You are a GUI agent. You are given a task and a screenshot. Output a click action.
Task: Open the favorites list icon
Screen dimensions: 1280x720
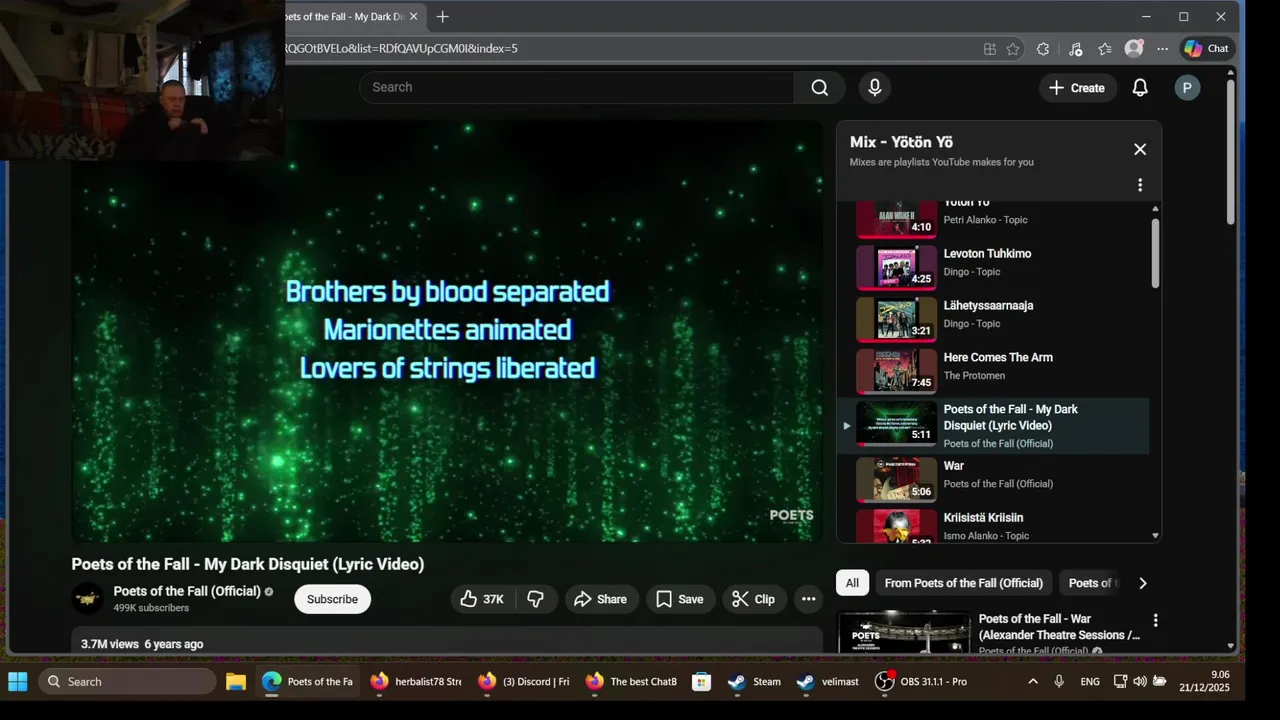[x=1104, y=49]
